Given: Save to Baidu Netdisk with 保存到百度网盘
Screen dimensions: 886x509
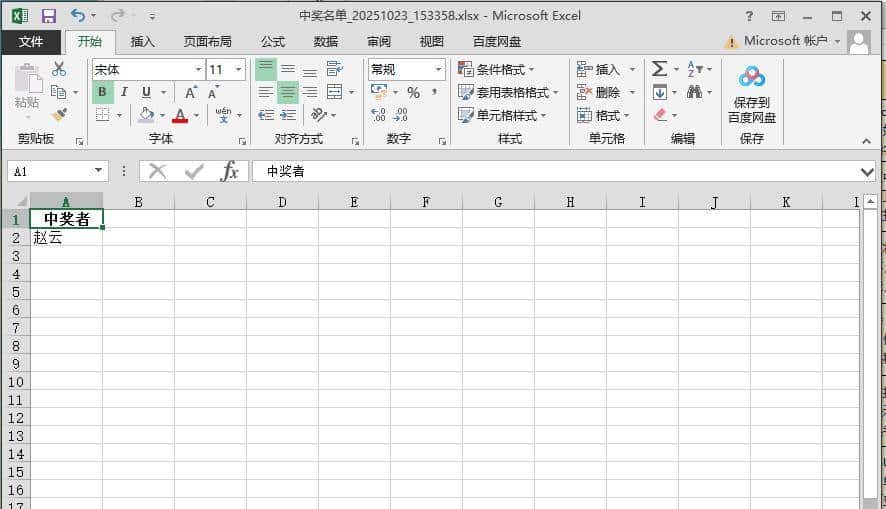Looking at the screenshot, I should (x=752, y=94).
